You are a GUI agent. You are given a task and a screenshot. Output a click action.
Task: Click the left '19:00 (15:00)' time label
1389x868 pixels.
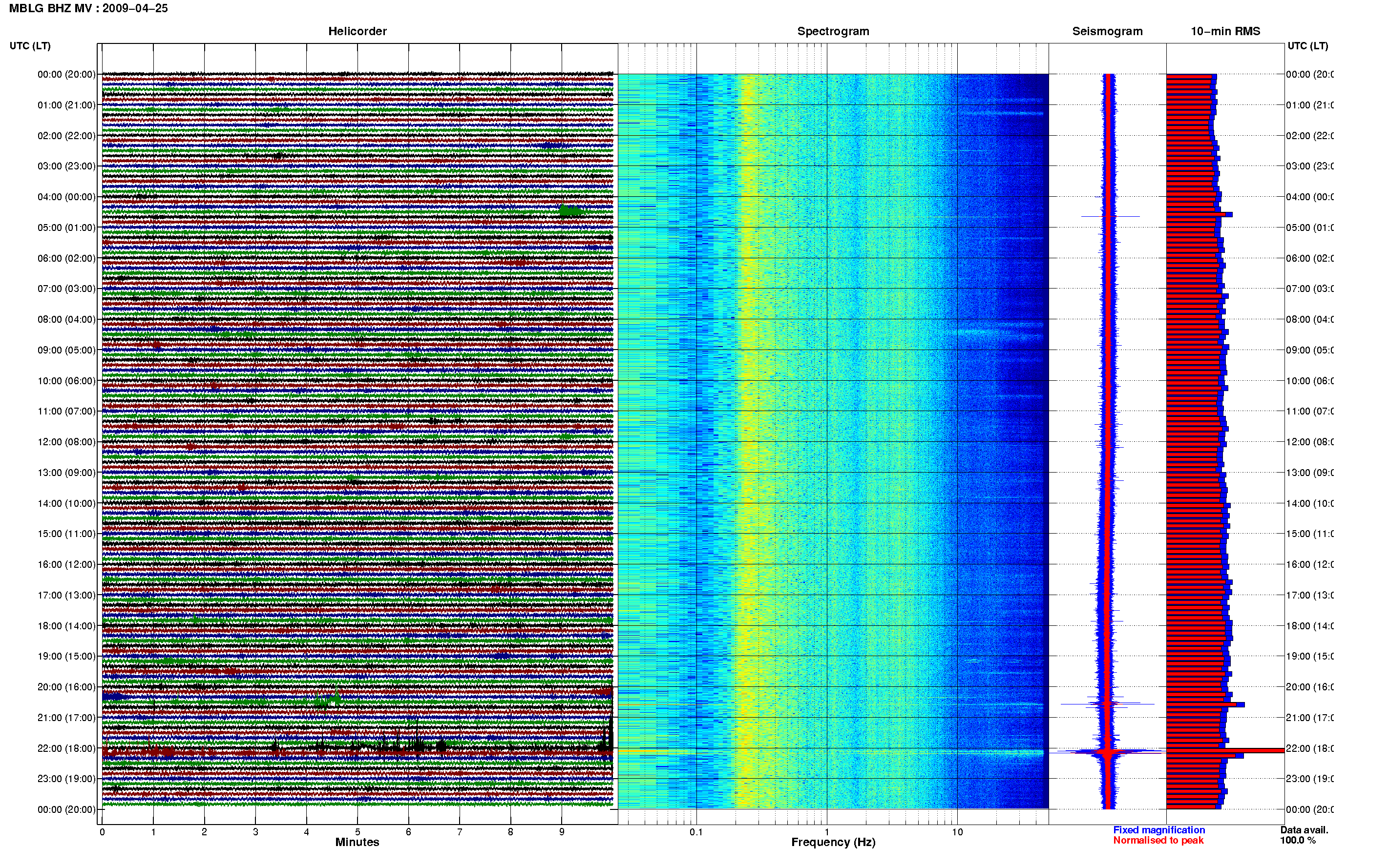[66, 656]
